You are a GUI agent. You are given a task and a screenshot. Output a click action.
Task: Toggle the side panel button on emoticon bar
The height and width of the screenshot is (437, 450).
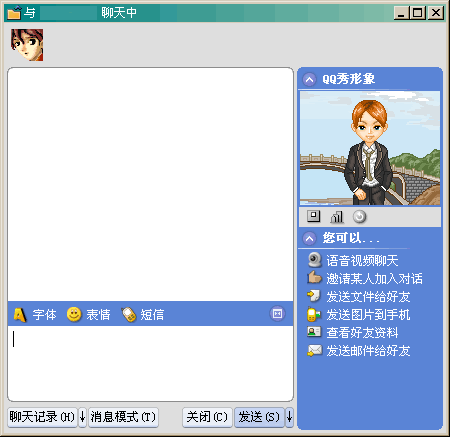point(277,314)
